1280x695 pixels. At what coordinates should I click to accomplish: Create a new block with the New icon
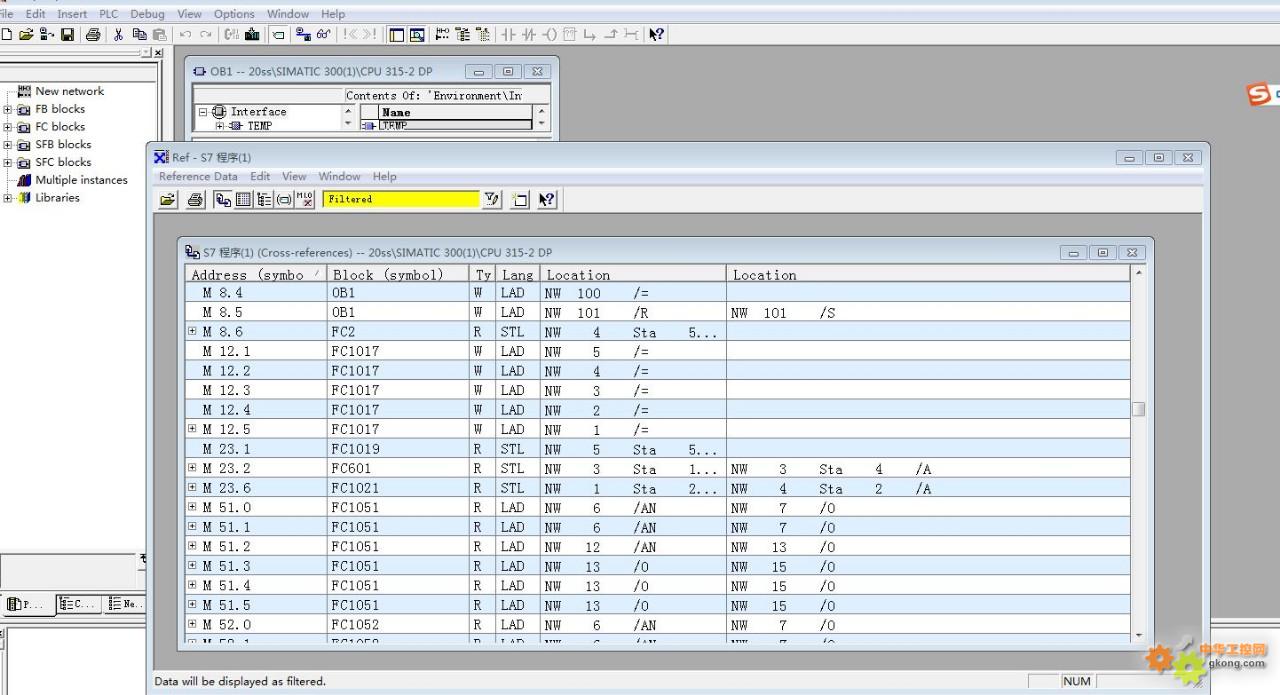[6, 34]
